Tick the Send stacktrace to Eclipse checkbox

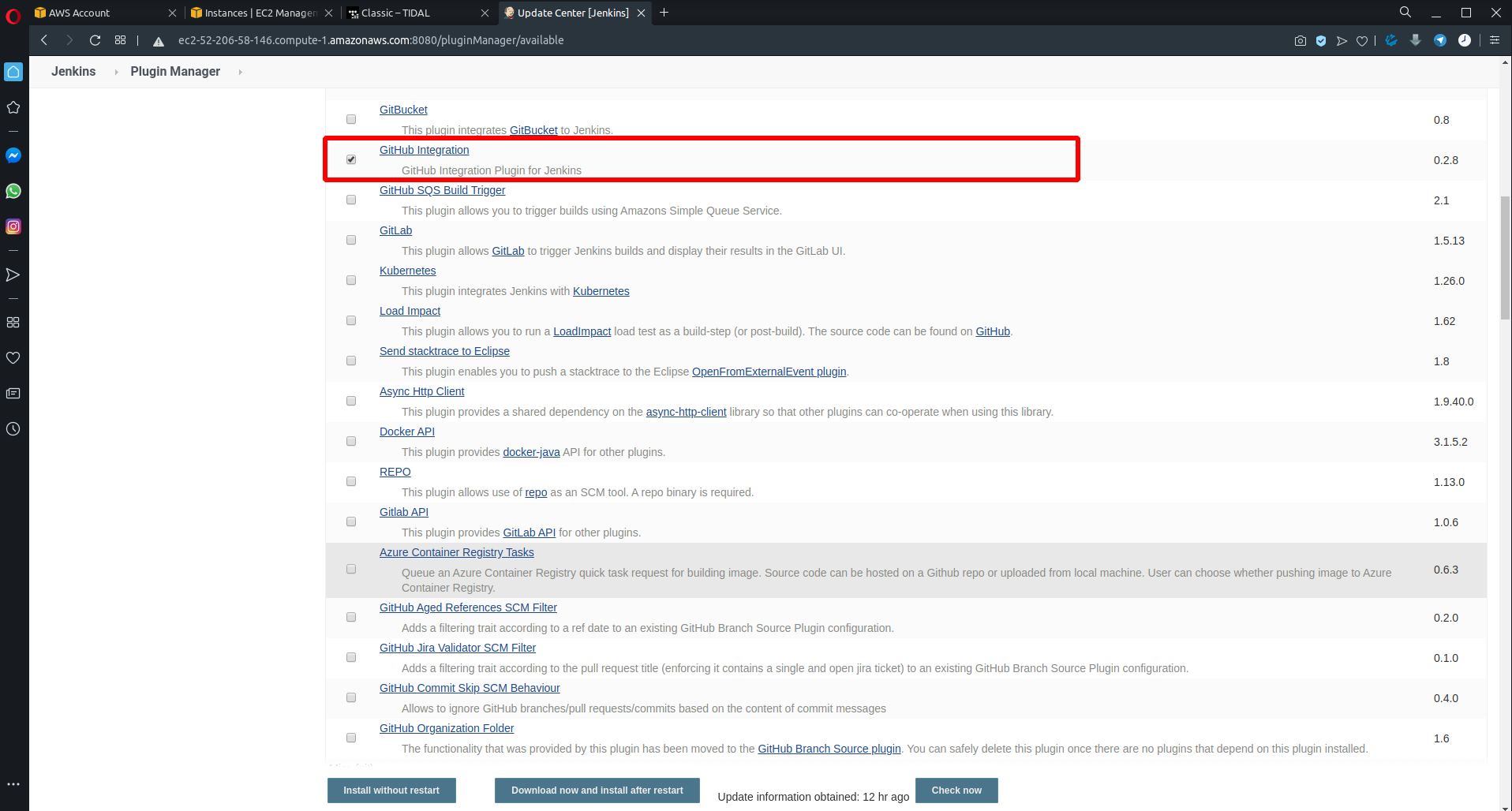click(x=351, y=361)
